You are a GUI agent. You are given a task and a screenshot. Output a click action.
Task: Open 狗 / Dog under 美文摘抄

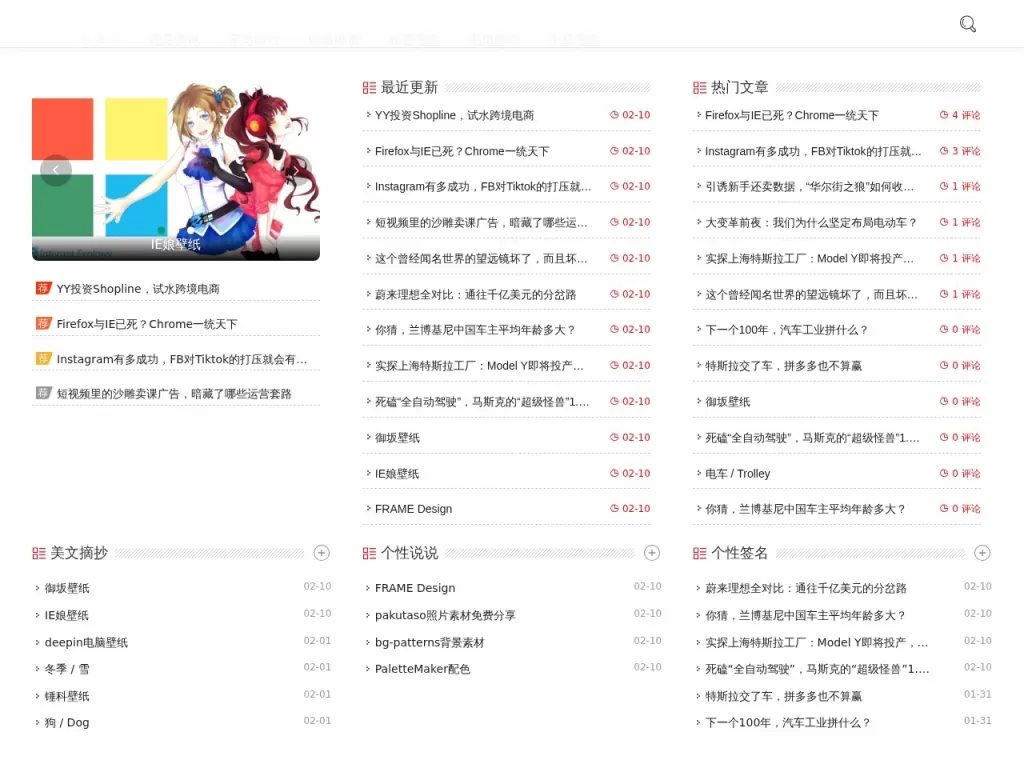[67, 722]
